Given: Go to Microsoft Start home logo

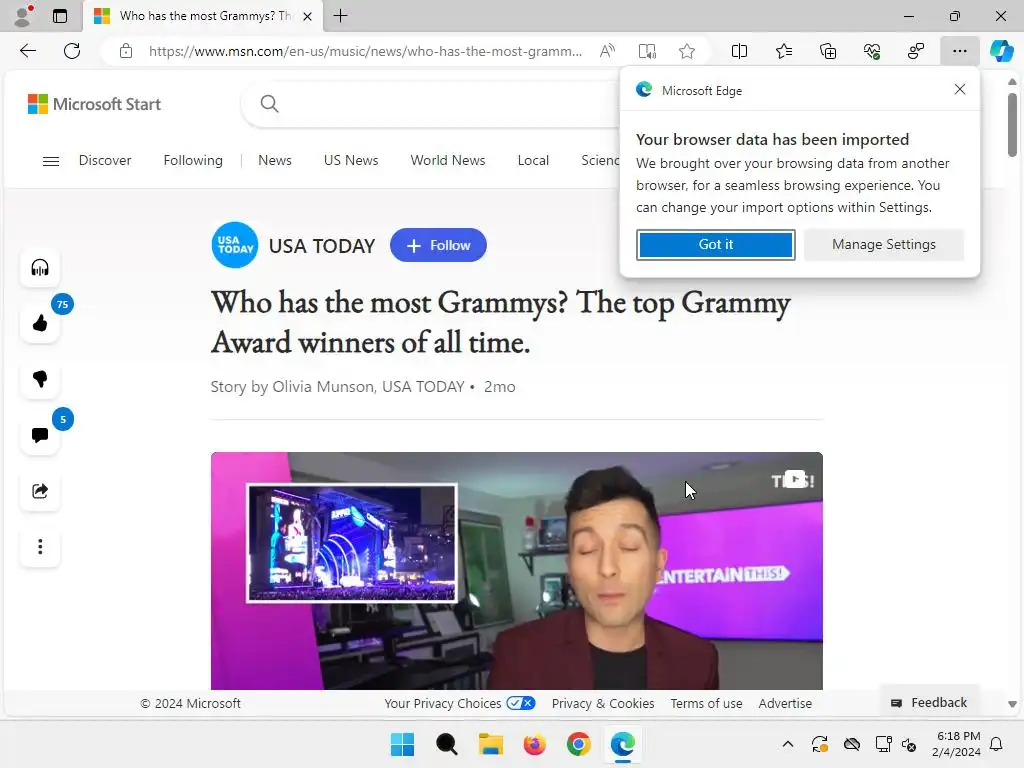Looking at the screenshot, I should click(x=94, y=104).
